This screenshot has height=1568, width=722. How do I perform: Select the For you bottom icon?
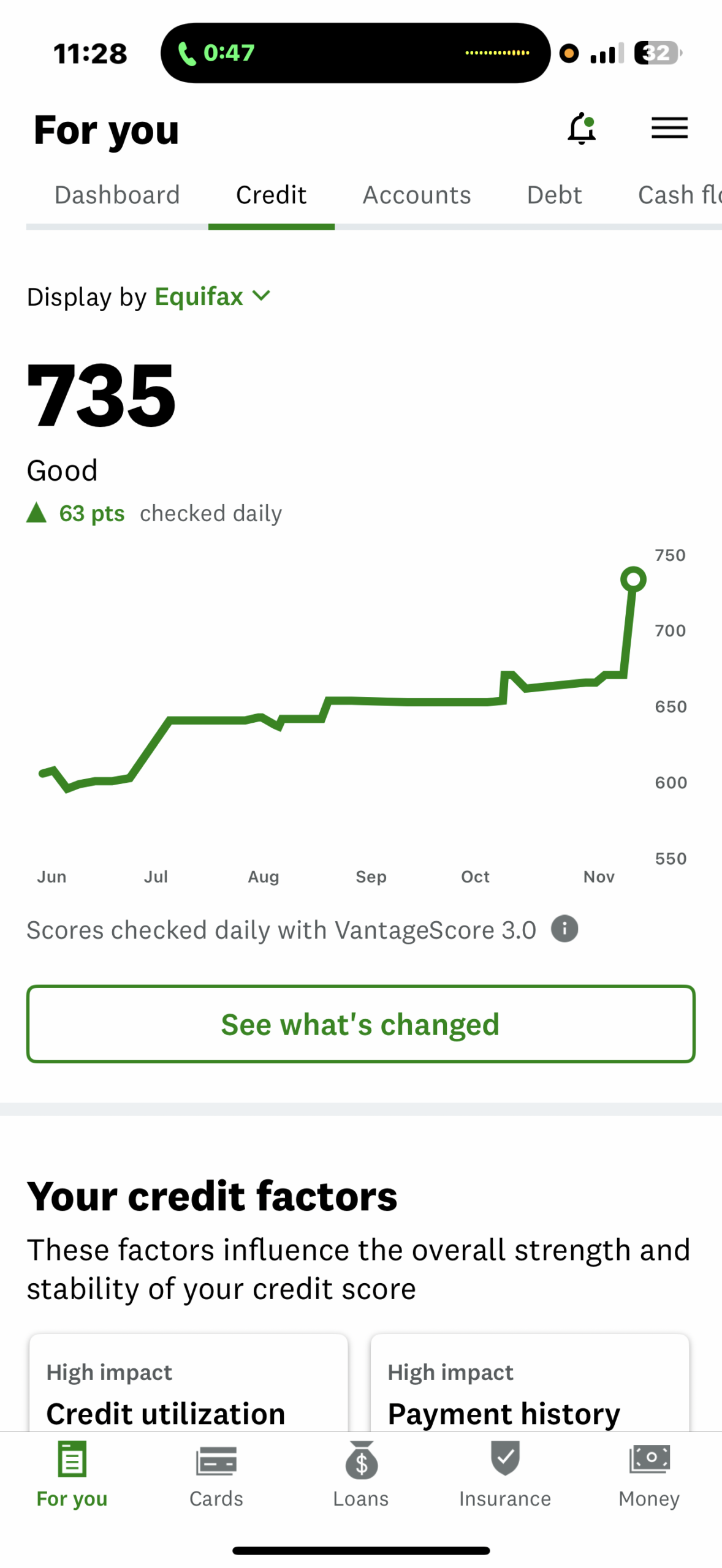72,1459
